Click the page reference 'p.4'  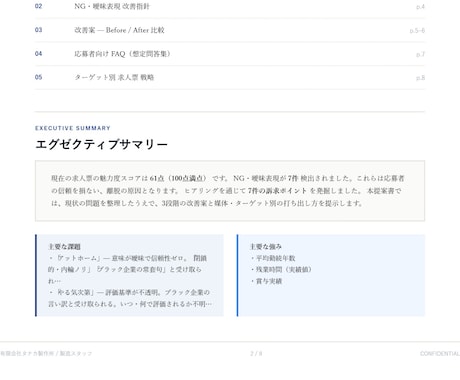pyautogui.click(x=420, y=7)
